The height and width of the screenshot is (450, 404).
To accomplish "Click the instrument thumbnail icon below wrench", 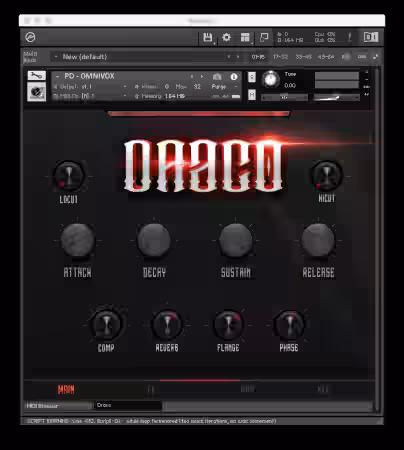I will coord(36,92).
